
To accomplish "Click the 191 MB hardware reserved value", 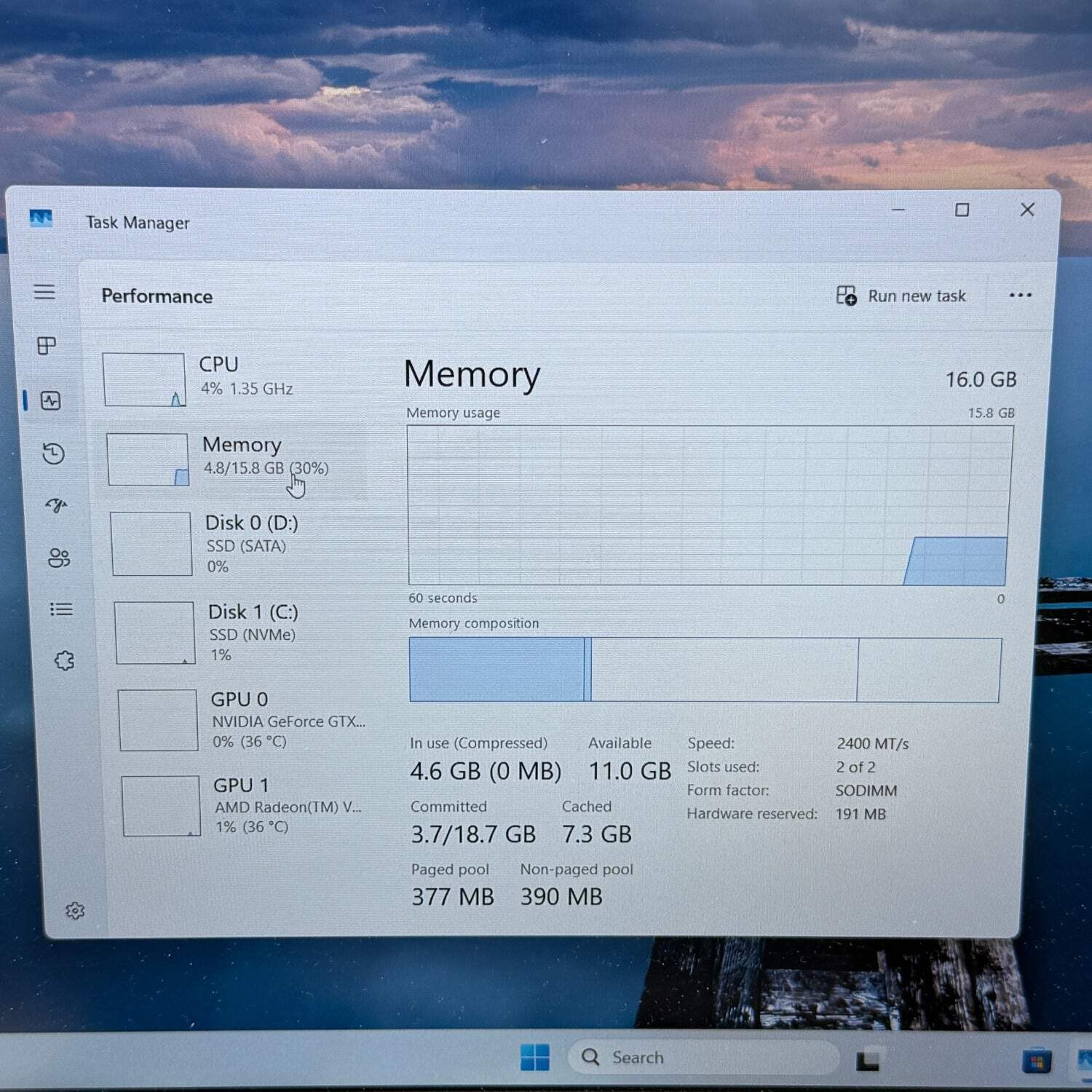I will point(860,814).
